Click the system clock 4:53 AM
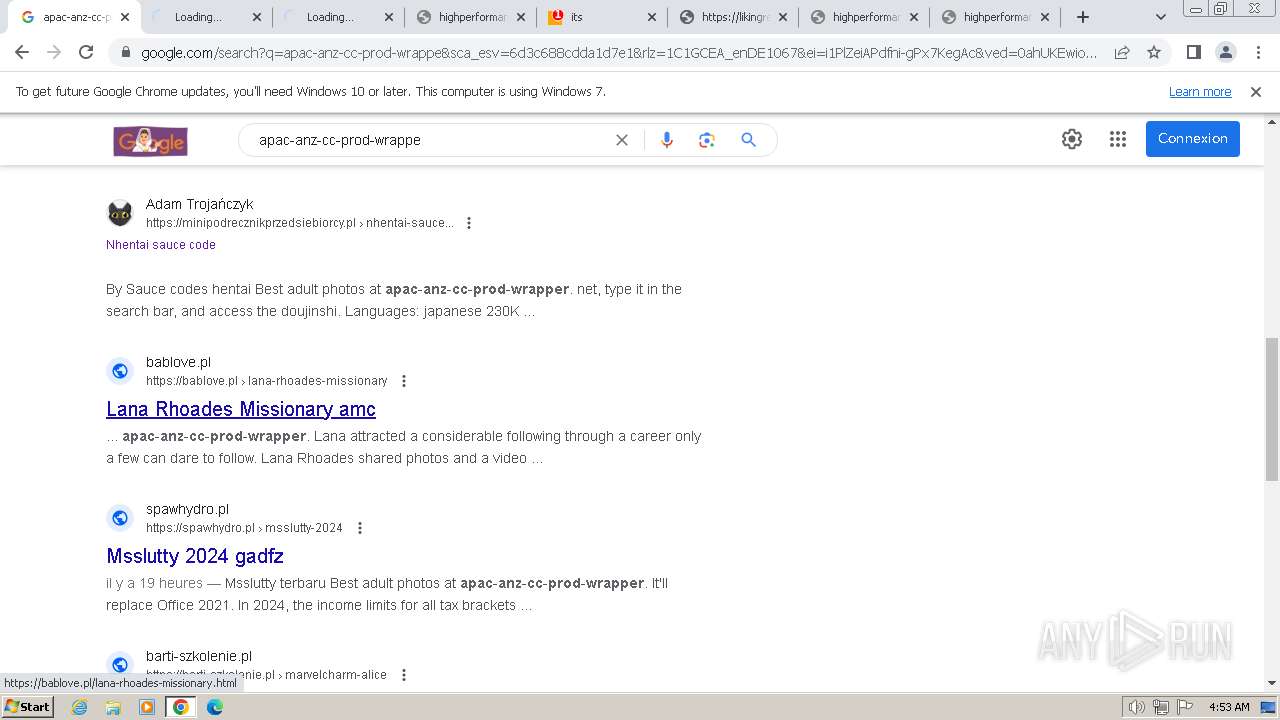1280x720 pixels. pos(1229,707)
